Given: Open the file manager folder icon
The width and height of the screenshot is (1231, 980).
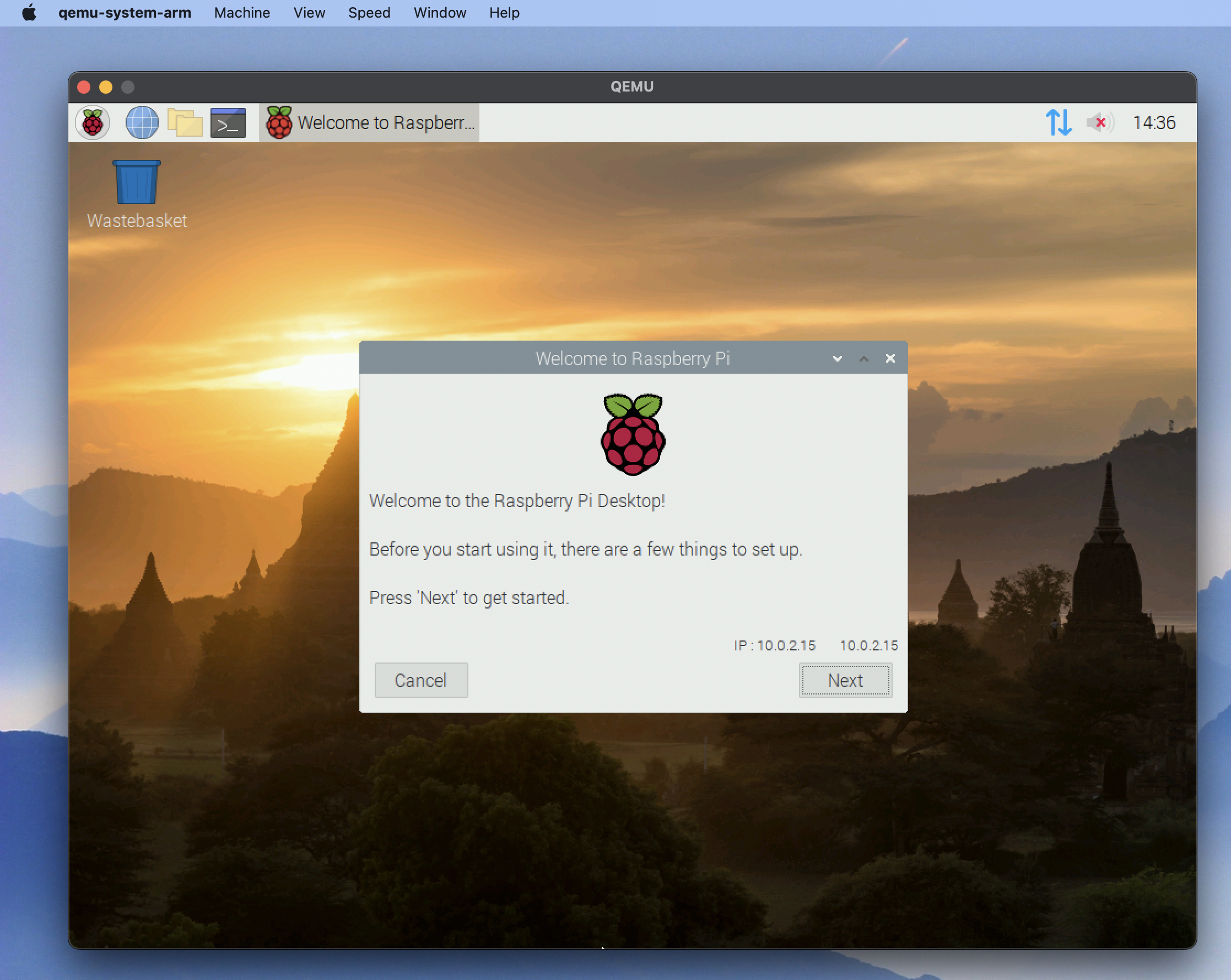Looking at the screenshot, I should 183,122.
